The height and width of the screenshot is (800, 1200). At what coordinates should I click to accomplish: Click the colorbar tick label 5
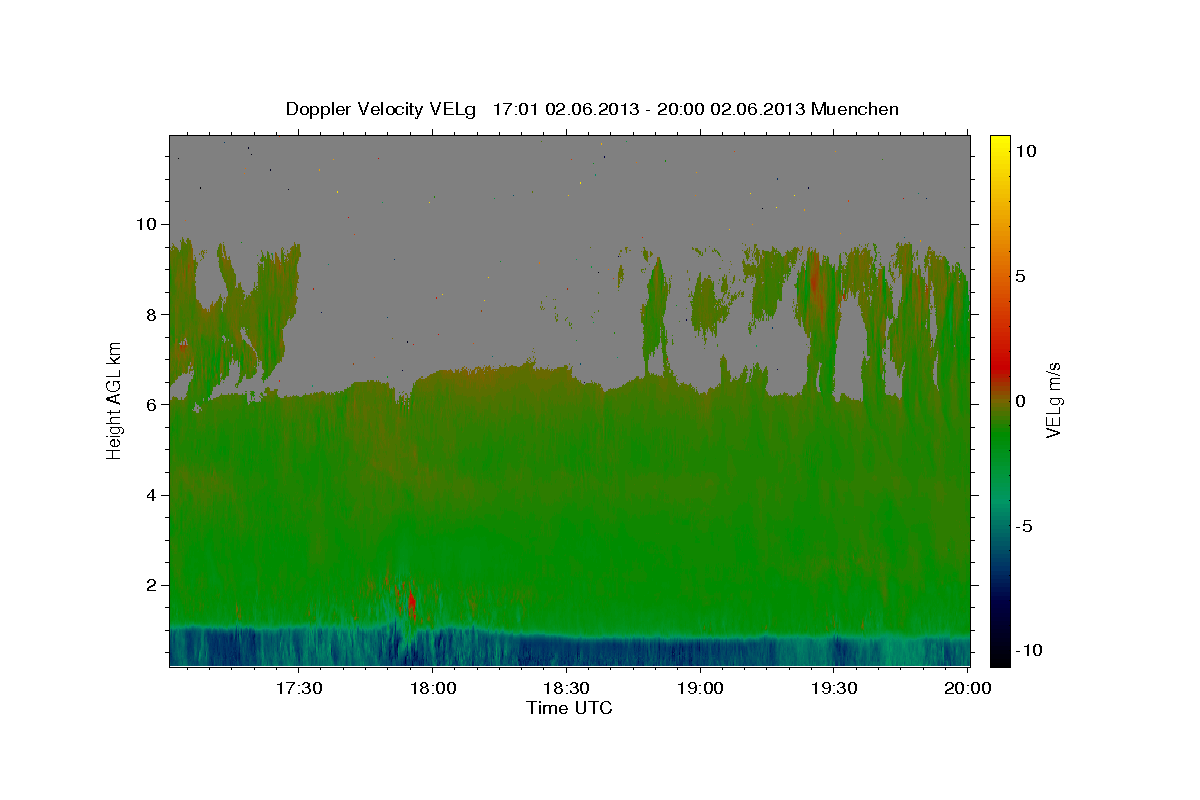click(1020, 276)
